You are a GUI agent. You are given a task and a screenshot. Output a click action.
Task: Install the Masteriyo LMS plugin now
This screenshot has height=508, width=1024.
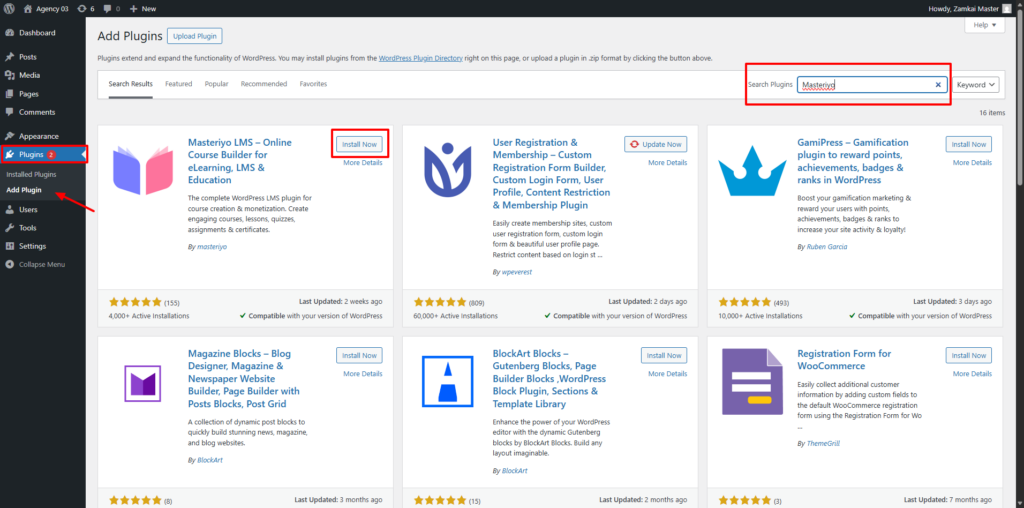pyautogui.click(x=359, y=144)
